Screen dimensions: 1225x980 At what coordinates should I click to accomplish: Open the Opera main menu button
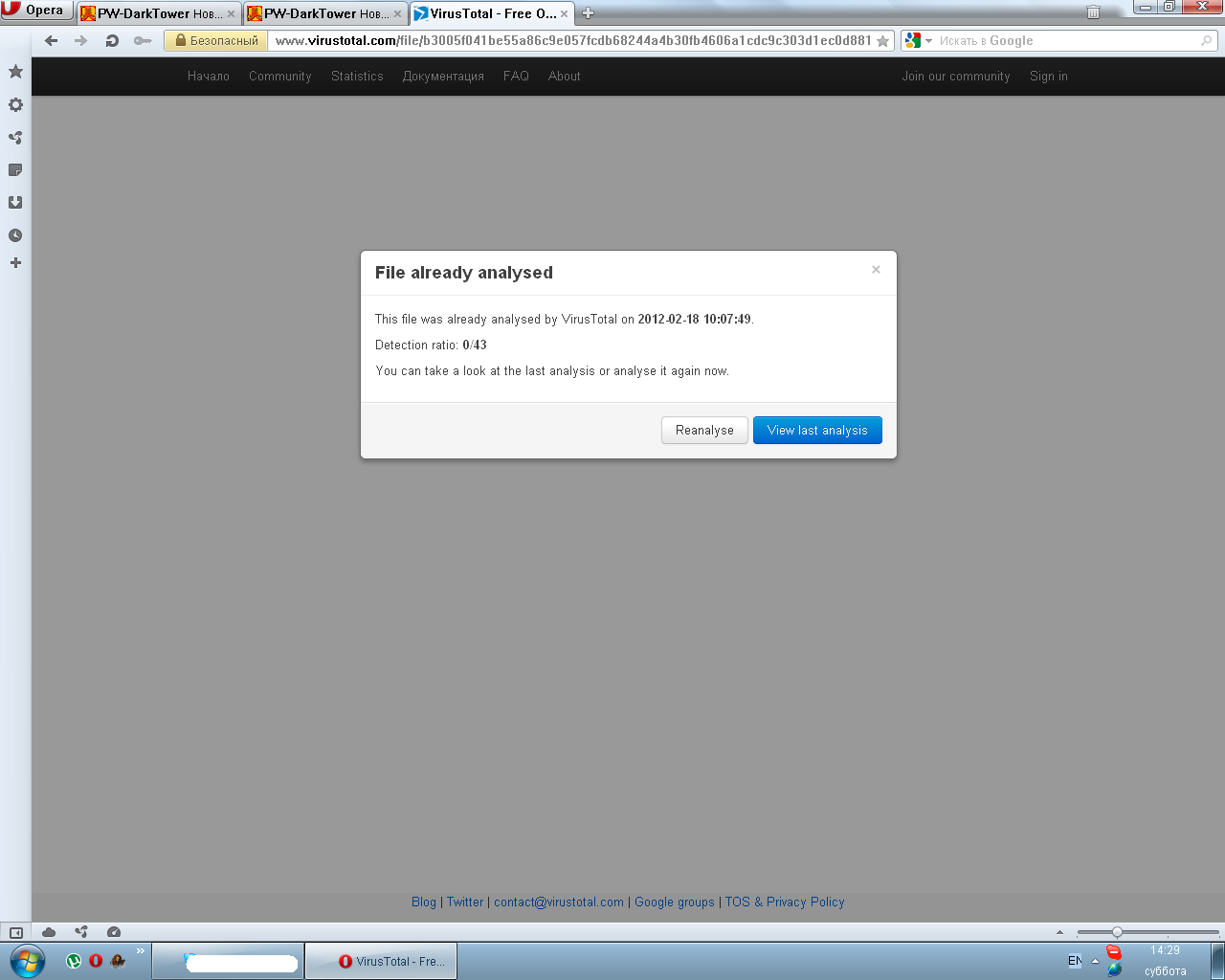pyautogui.click(x=36, y=11)
